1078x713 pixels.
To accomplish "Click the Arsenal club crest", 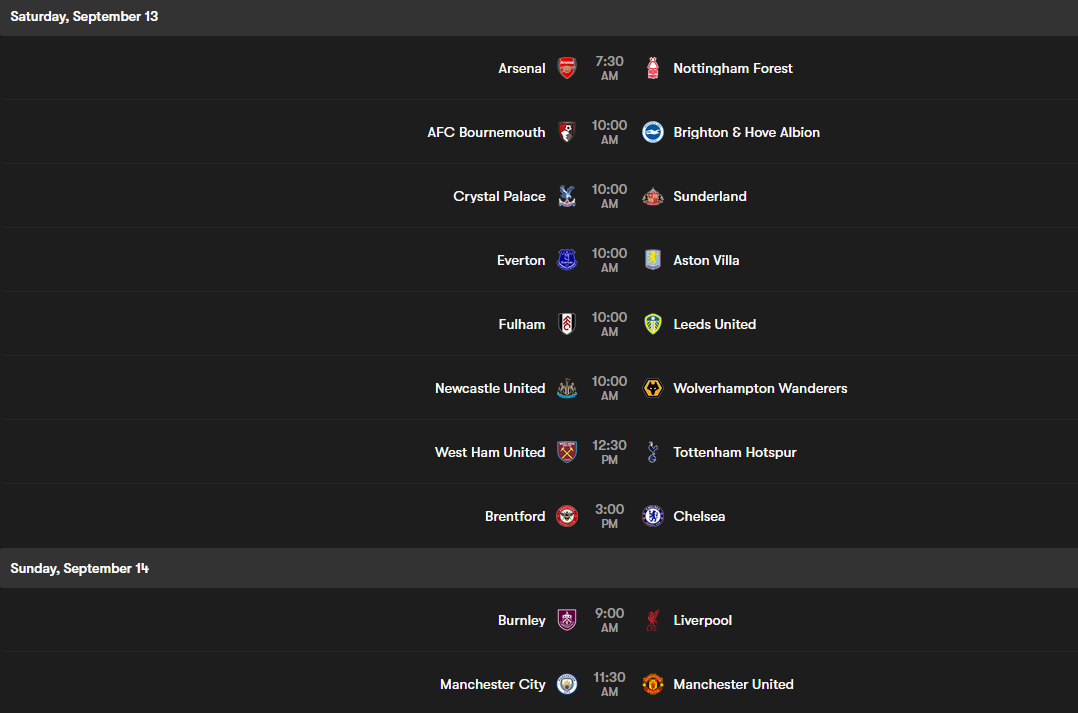I will tap(566, 68).
